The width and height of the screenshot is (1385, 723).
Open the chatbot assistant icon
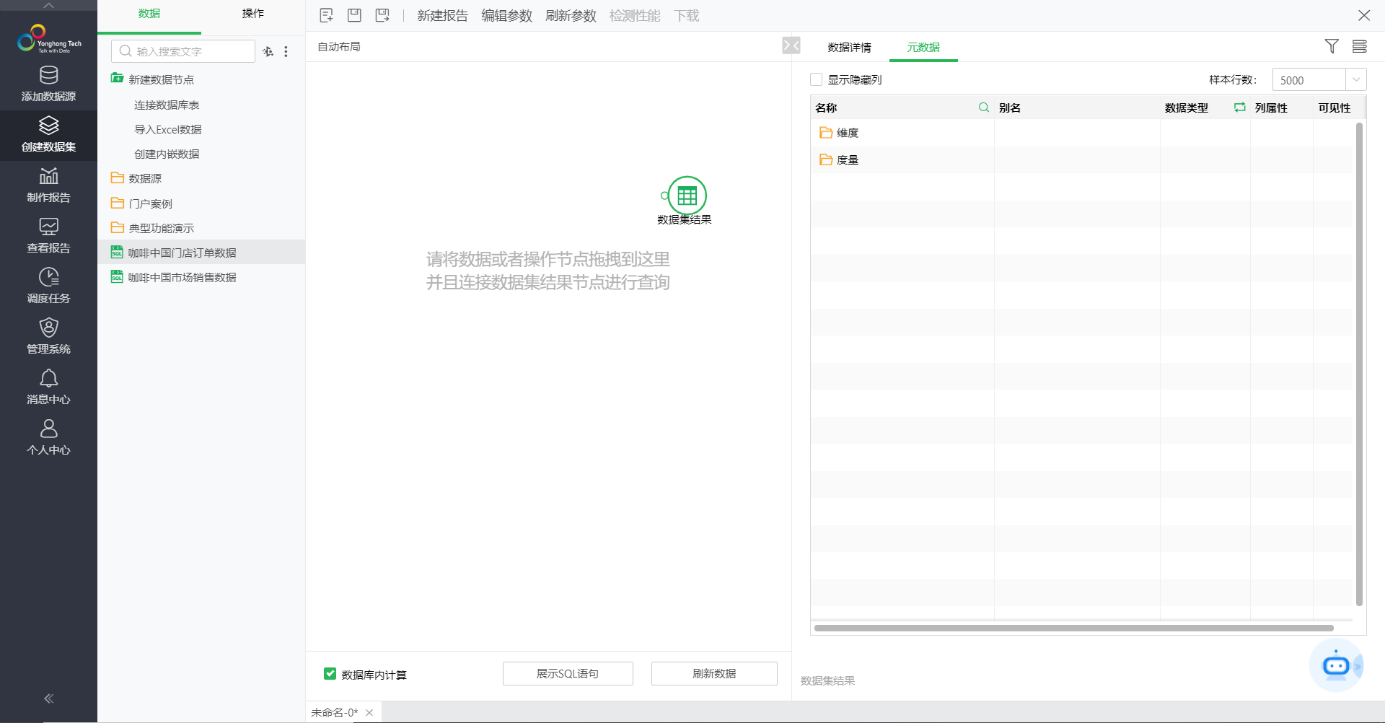1337,664
